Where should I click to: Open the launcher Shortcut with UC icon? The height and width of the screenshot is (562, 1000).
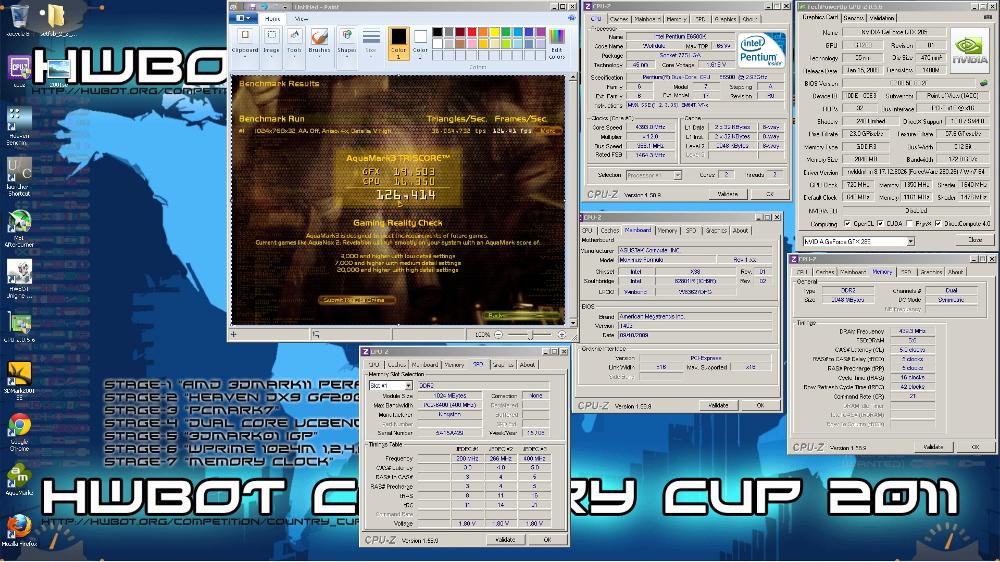click(x=19, y=175)
